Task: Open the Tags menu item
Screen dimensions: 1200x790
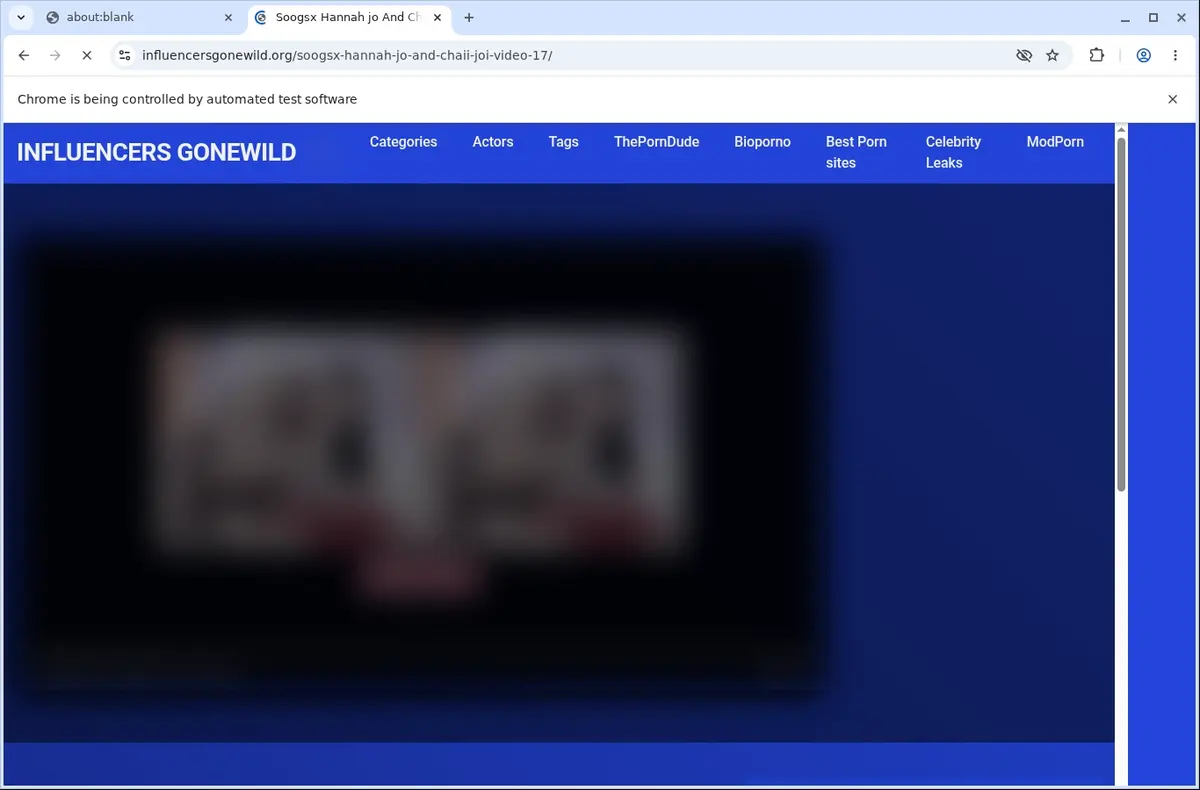Action: pyautogui.click(x=564, y=142)
